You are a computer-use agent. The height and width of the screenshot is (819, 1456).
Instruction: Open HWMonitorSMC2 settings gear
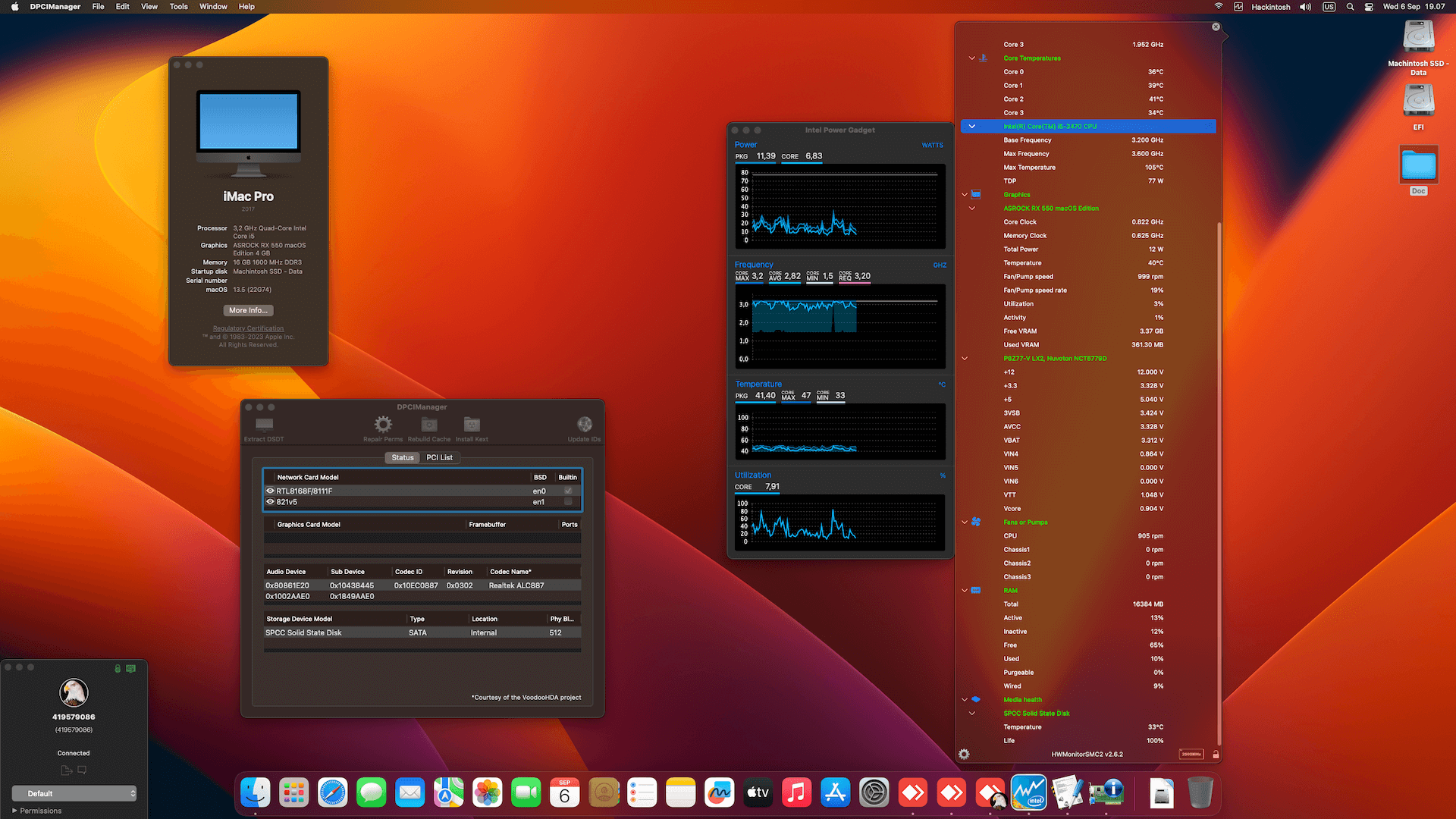click(964, 754)
